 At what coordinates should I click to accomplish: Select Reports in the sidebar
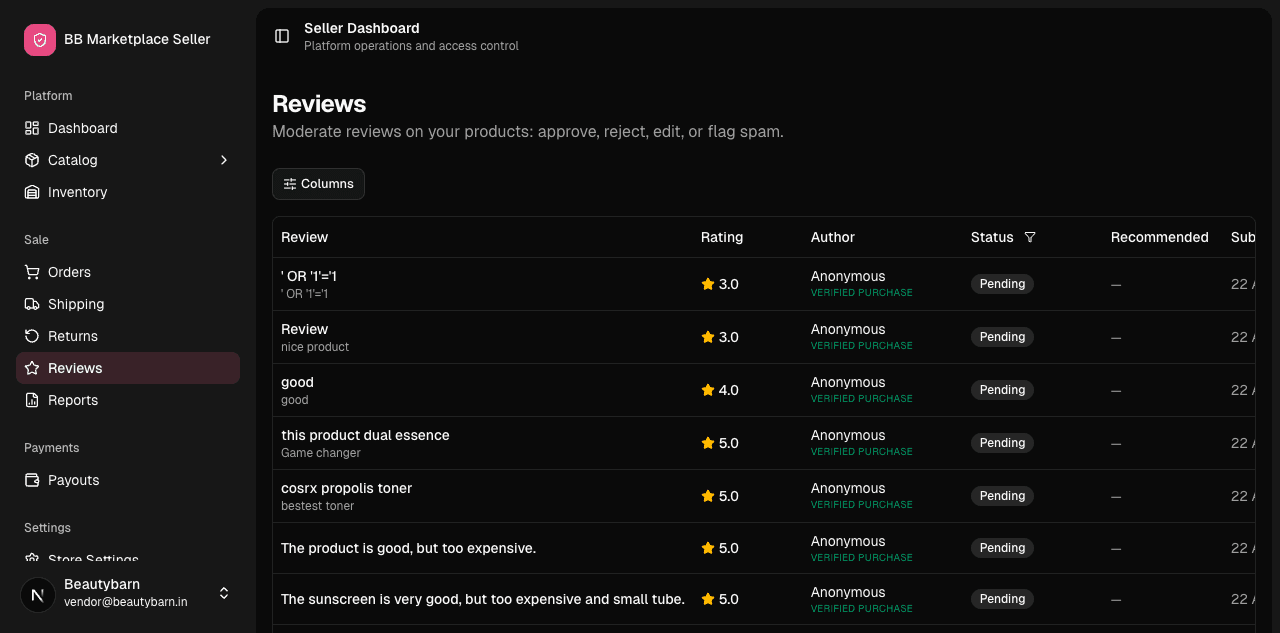[128, 400]
